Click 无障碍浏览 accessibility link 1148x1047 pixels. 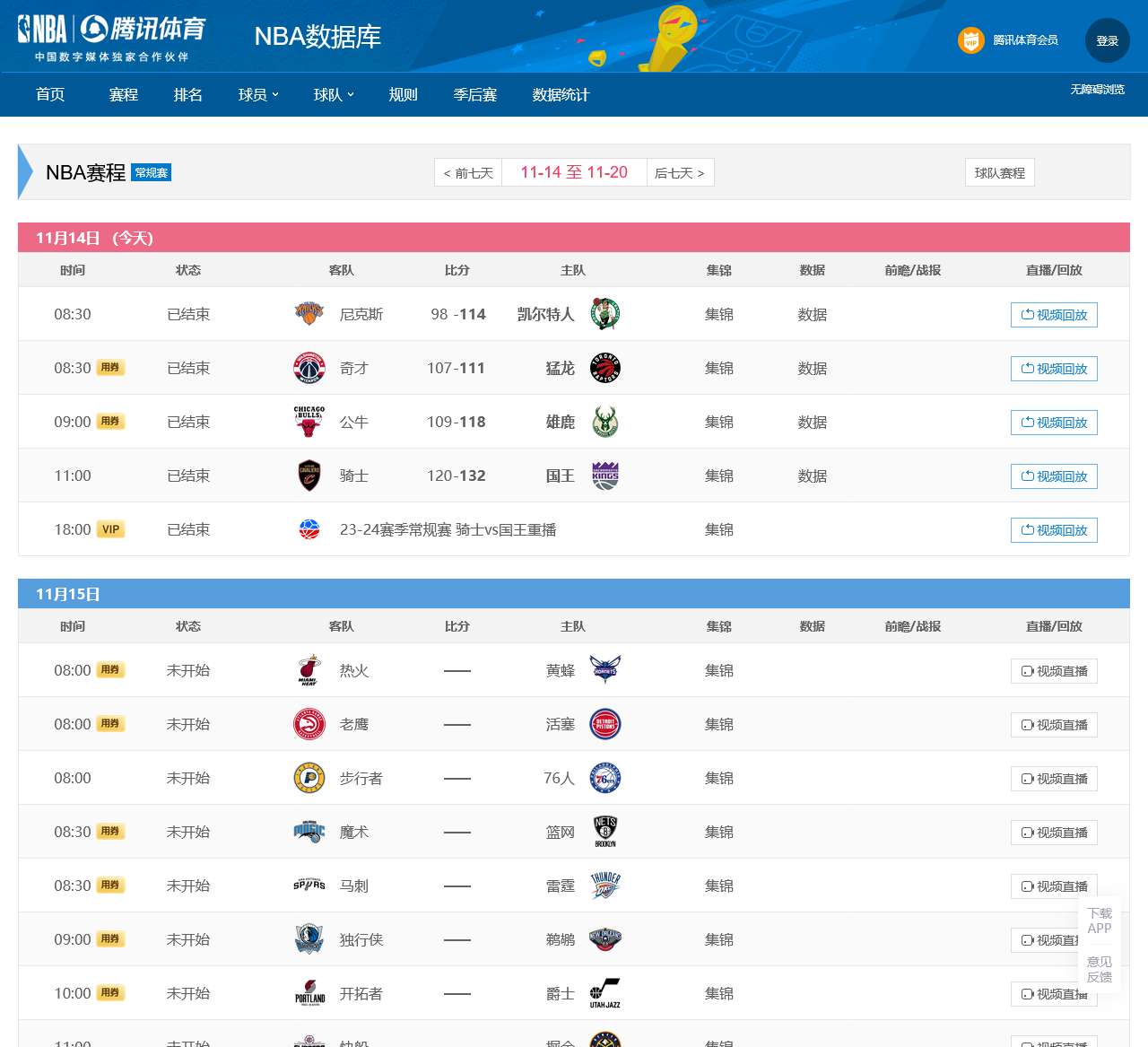tap(1097, 89)
